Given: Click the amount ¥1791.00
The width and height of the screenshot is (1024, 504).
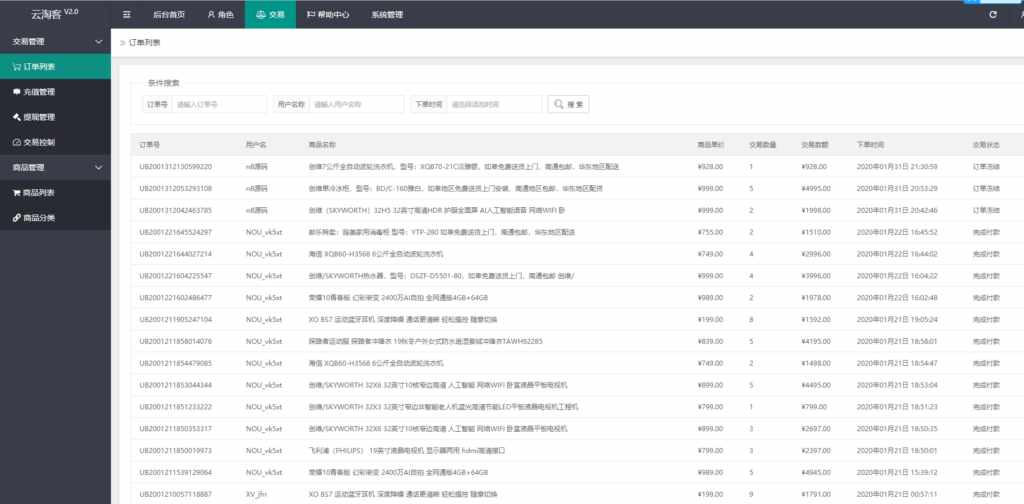Looking at the screenshot, I should 816,494.
